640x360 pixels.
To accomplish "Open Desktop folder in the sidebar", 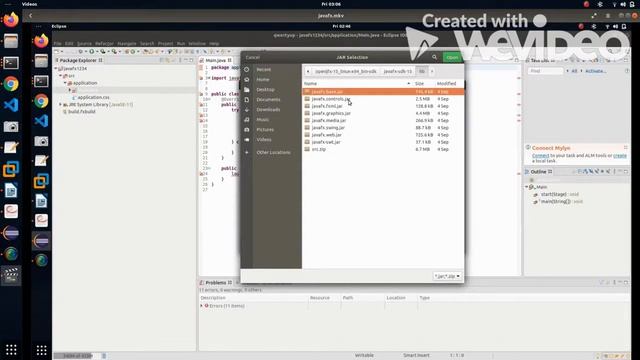I will point(265,89).
